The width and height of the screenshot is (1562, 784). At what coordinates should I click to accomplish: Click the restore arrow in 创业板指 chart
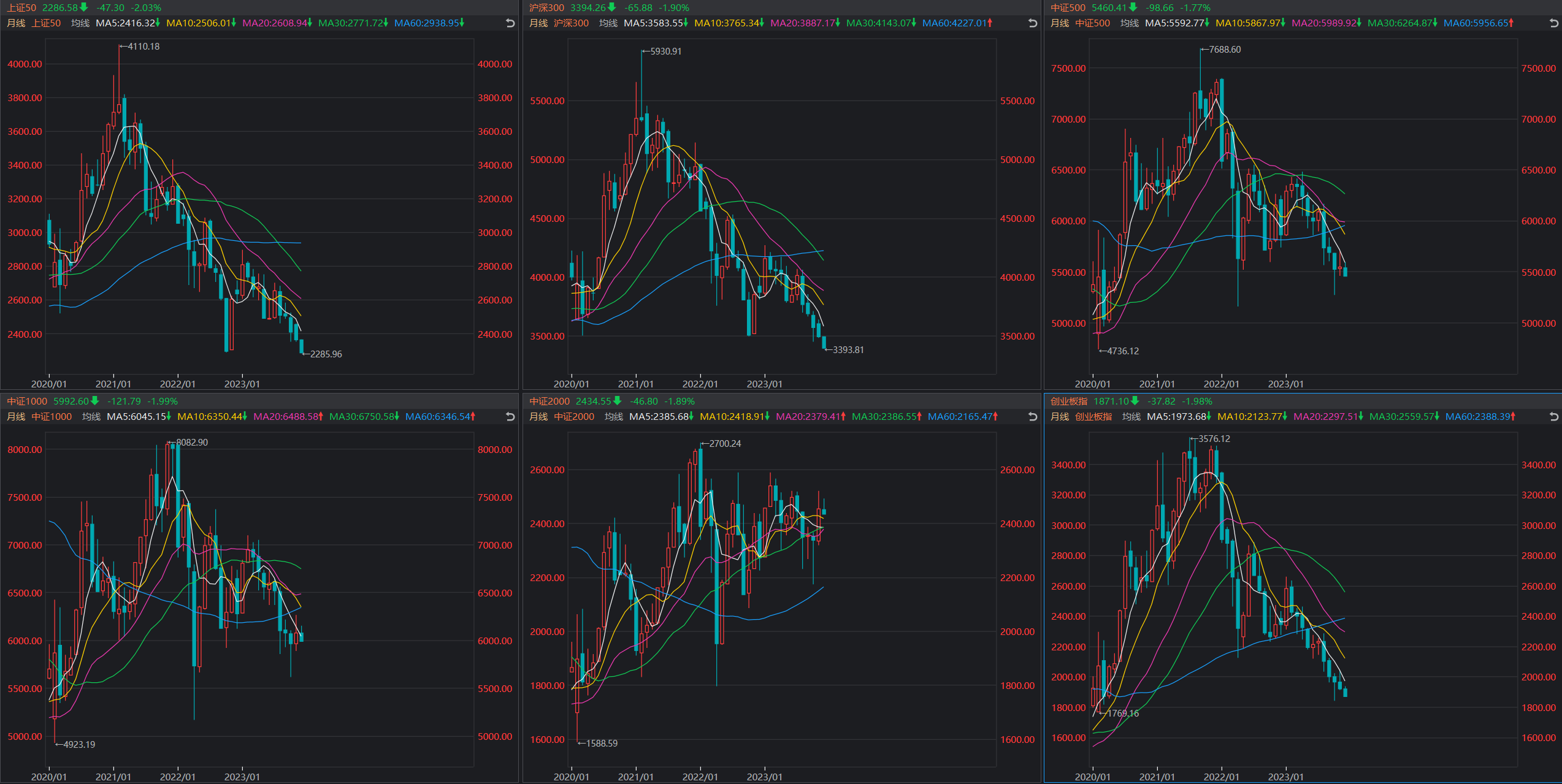(x=1553, y=417)
